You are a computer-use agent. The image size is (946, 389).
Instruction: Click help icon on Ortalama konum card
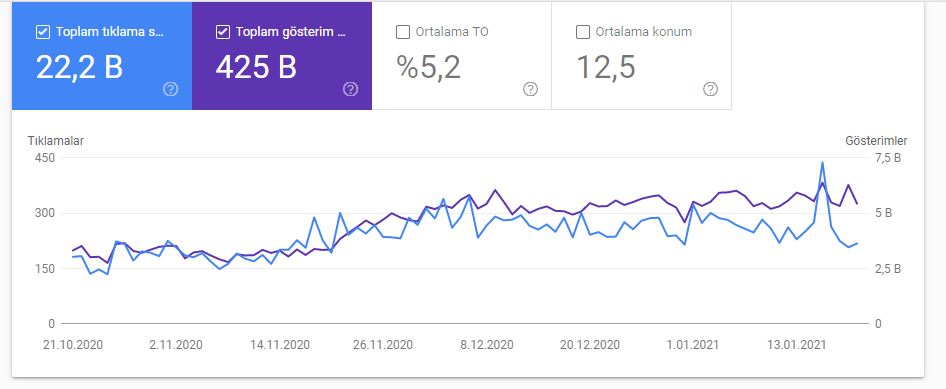click(x=711, y=90)
